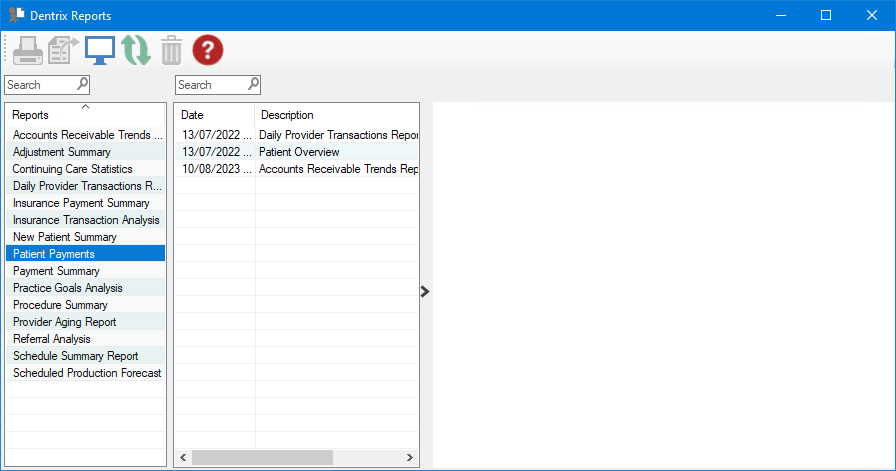
Task: Click the Print report icon
Action: [27, 50]
